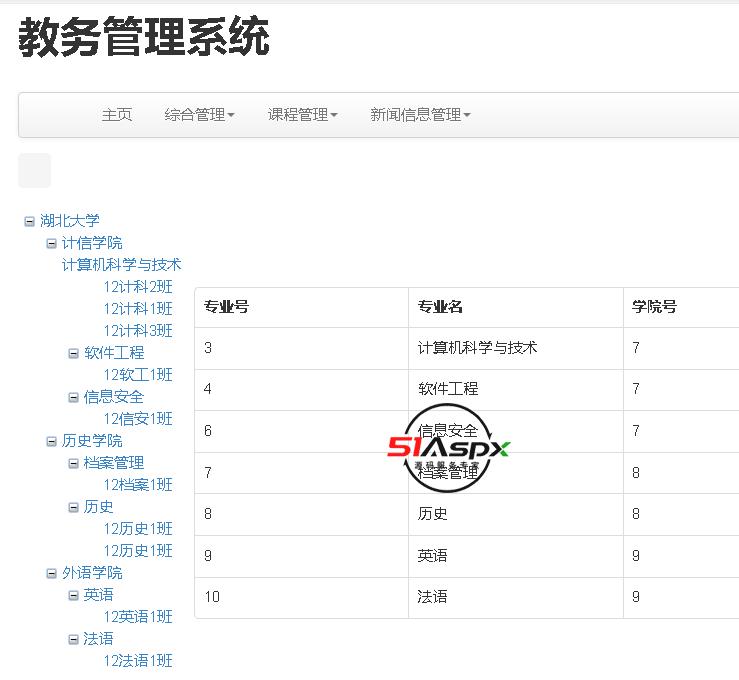The width and height of the screenshot is (739, 680).
Task: Collapse the 外语学院 branch via its icon
Action: pyautogui.click(x=51, y=573)
